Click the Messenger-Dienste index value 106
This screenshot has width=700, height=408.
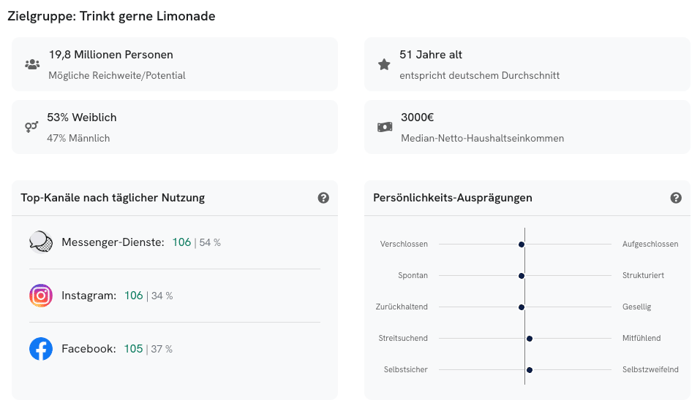pos(181,242)
